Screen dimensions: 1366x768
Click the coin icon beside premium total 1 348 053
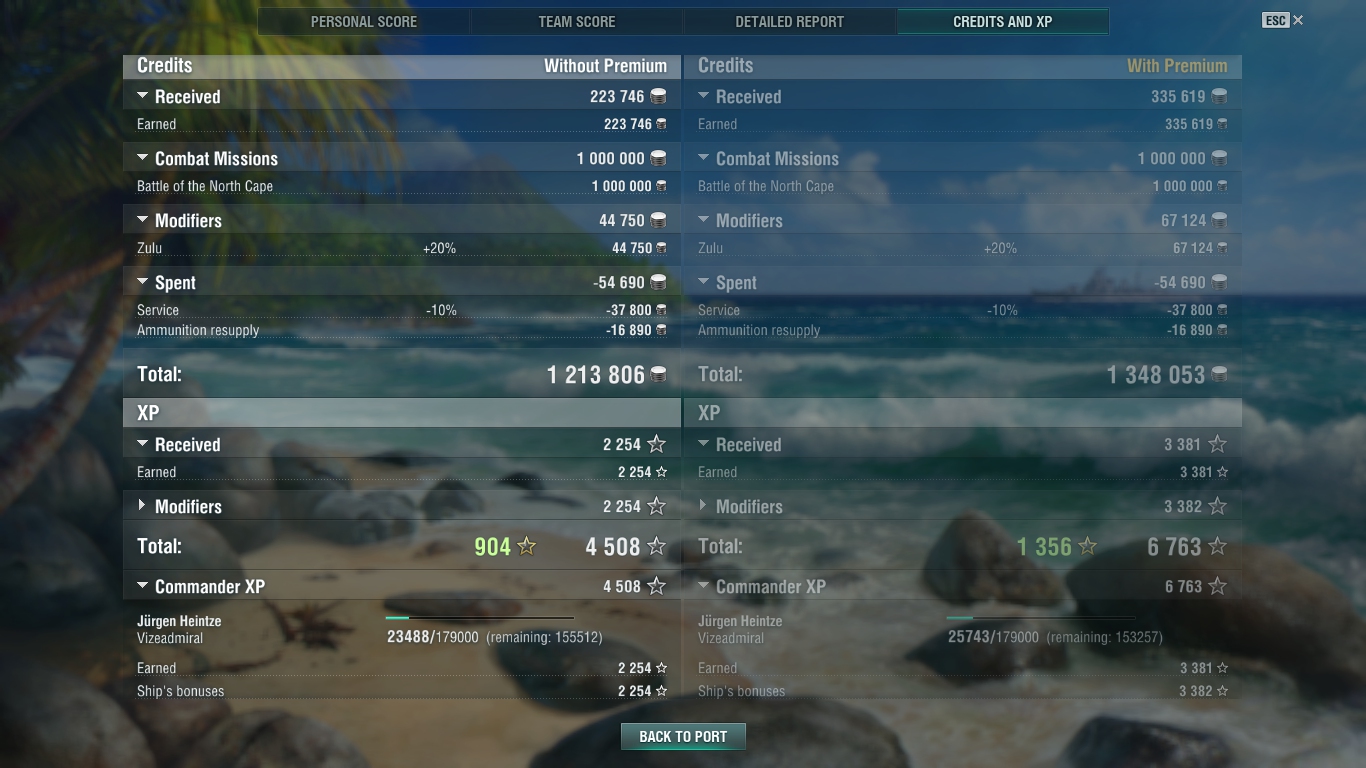[1219, 375]
